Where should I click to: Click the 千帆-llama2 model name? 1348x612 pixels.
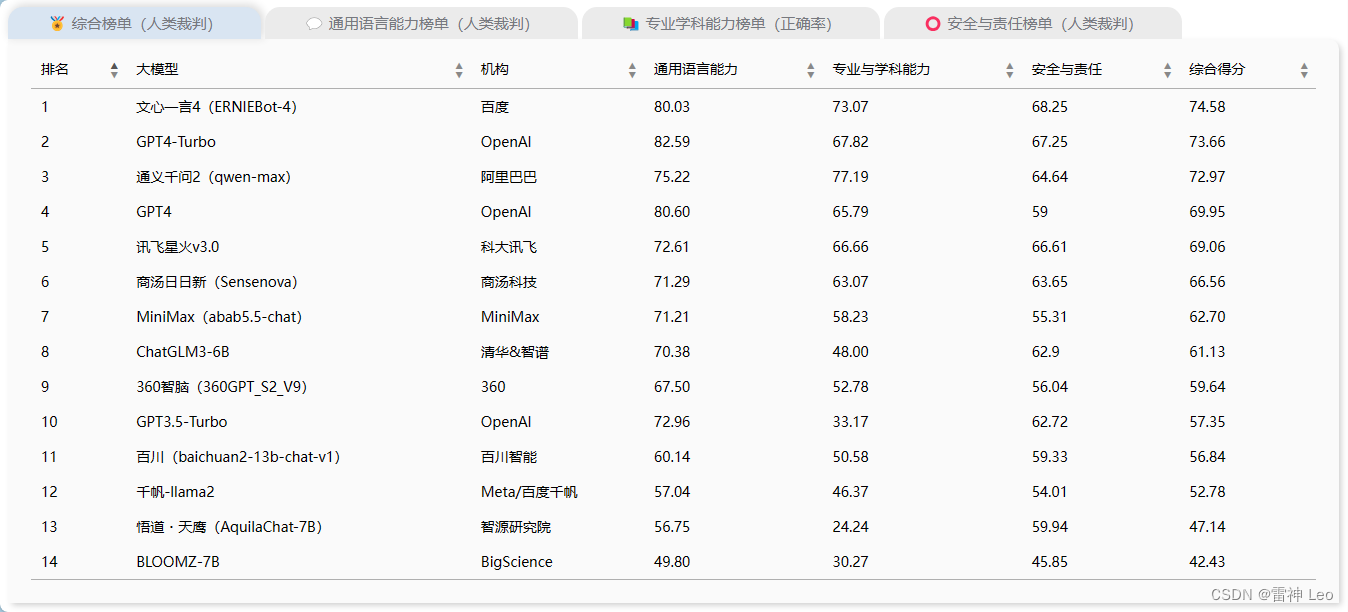tap(176, 492)
